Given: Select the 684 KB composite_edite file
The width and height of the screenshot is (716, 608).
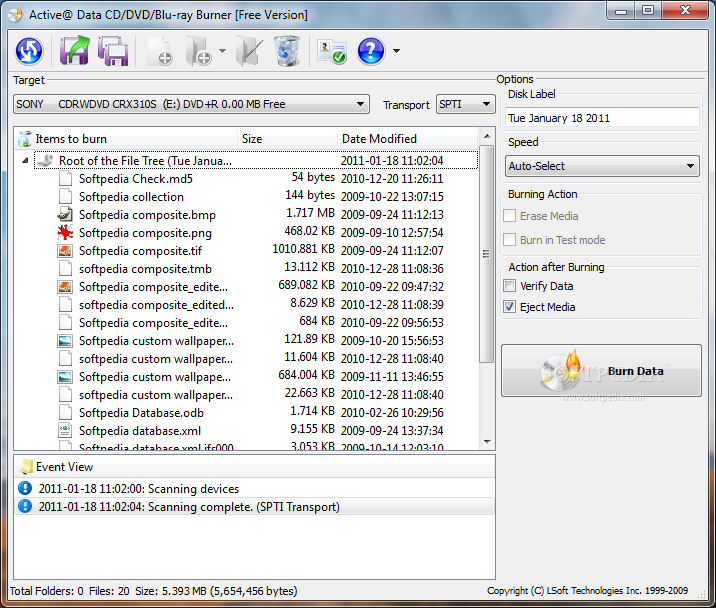Looking at the screenshot, I should coord(153,323).
